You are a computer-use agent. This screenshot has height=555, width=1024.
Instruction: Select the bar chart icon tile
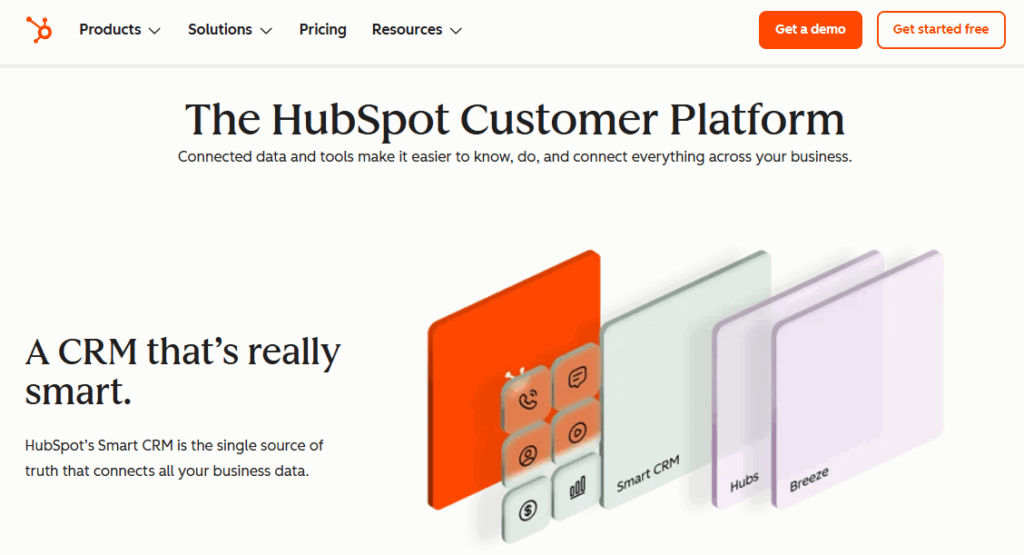pyautogui.click(x=576, y=486)
